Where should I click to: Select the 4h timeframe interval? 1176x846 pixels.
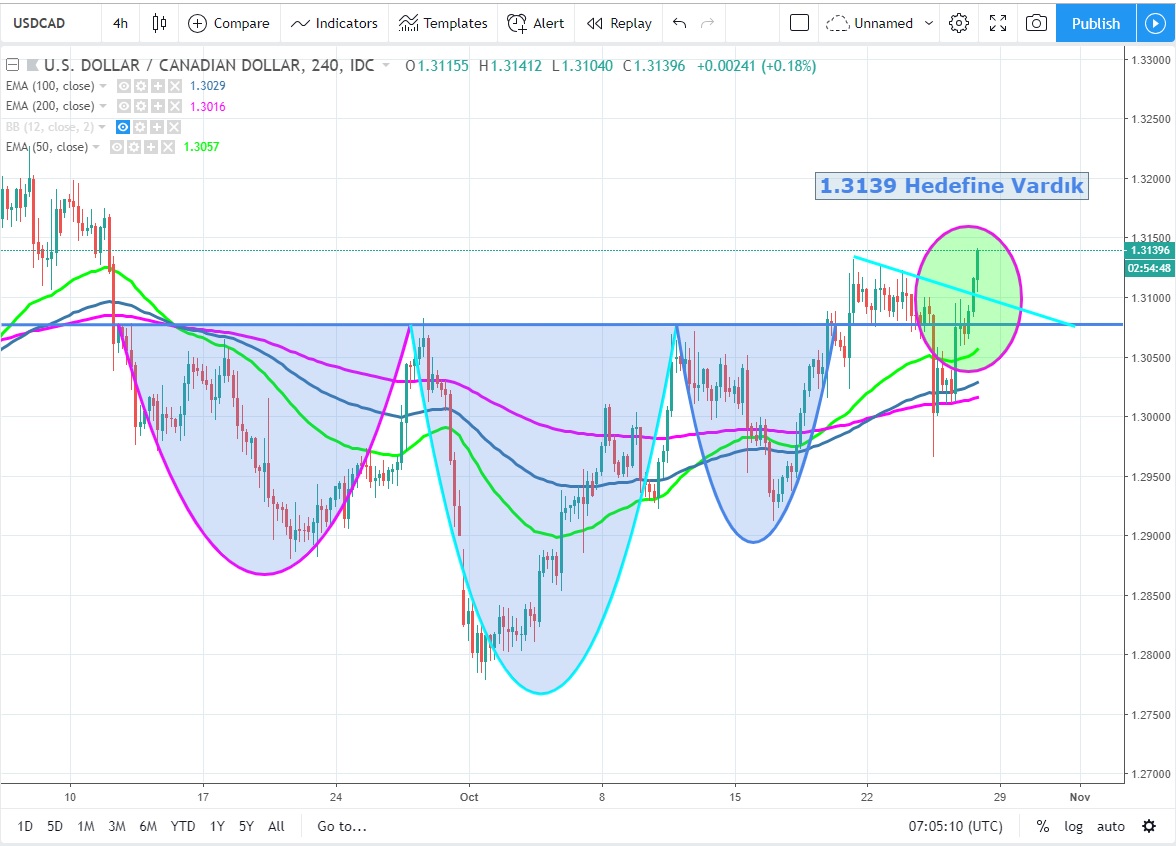coord(120,23)
